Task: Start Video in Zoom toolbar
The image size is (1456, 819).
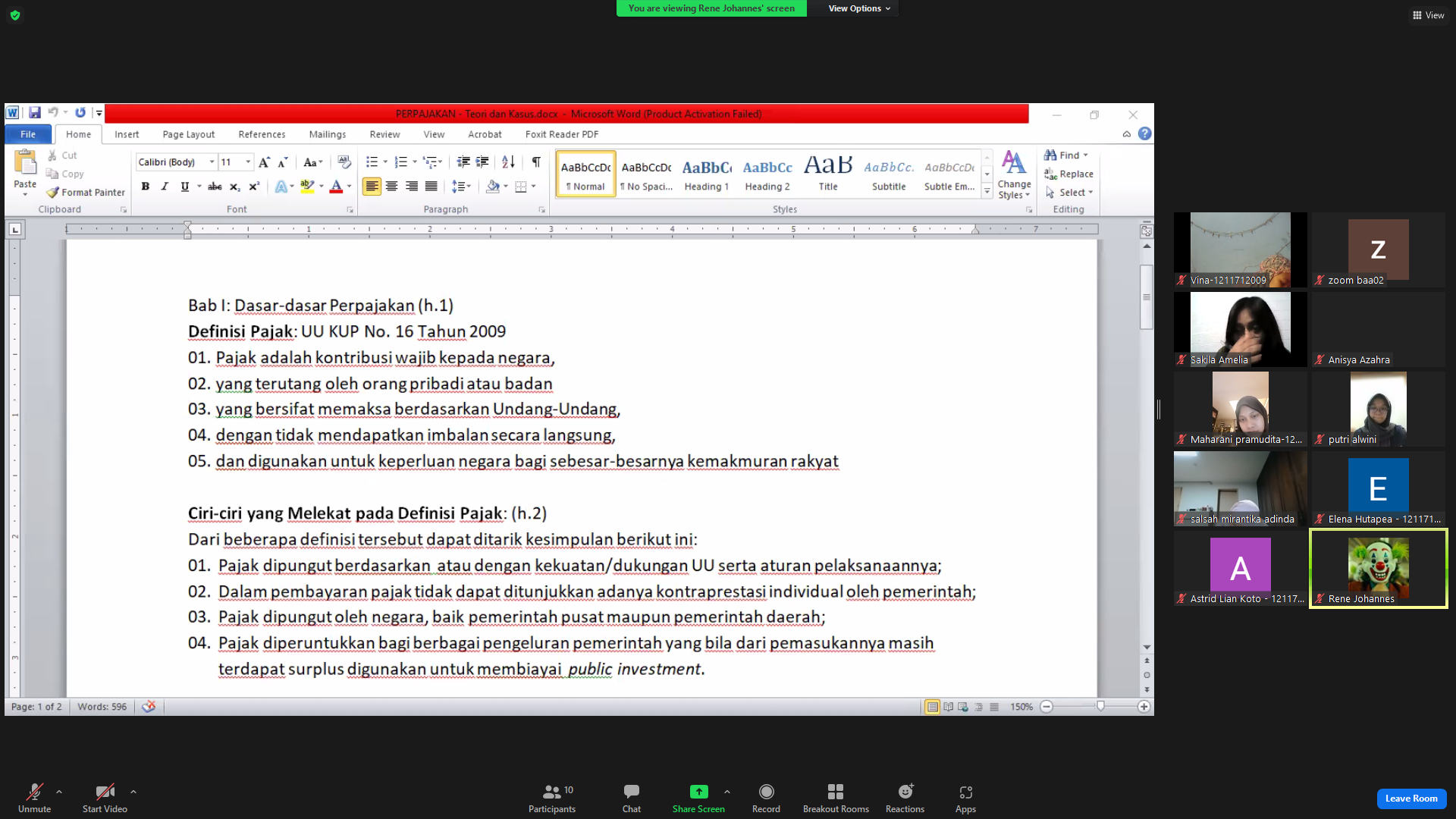Action: pyautogui.click(x=105, y=799)
